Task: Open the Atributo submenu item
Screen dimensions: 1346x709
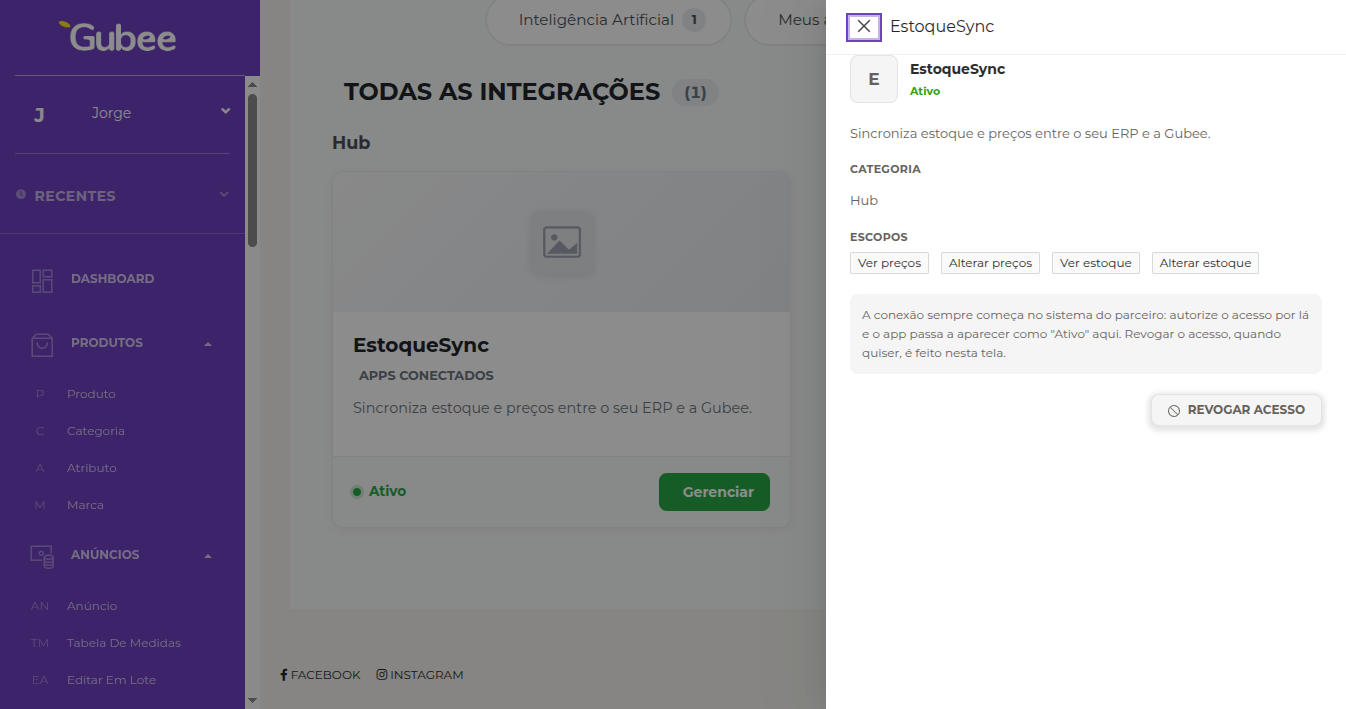Action: coord(92,468)
